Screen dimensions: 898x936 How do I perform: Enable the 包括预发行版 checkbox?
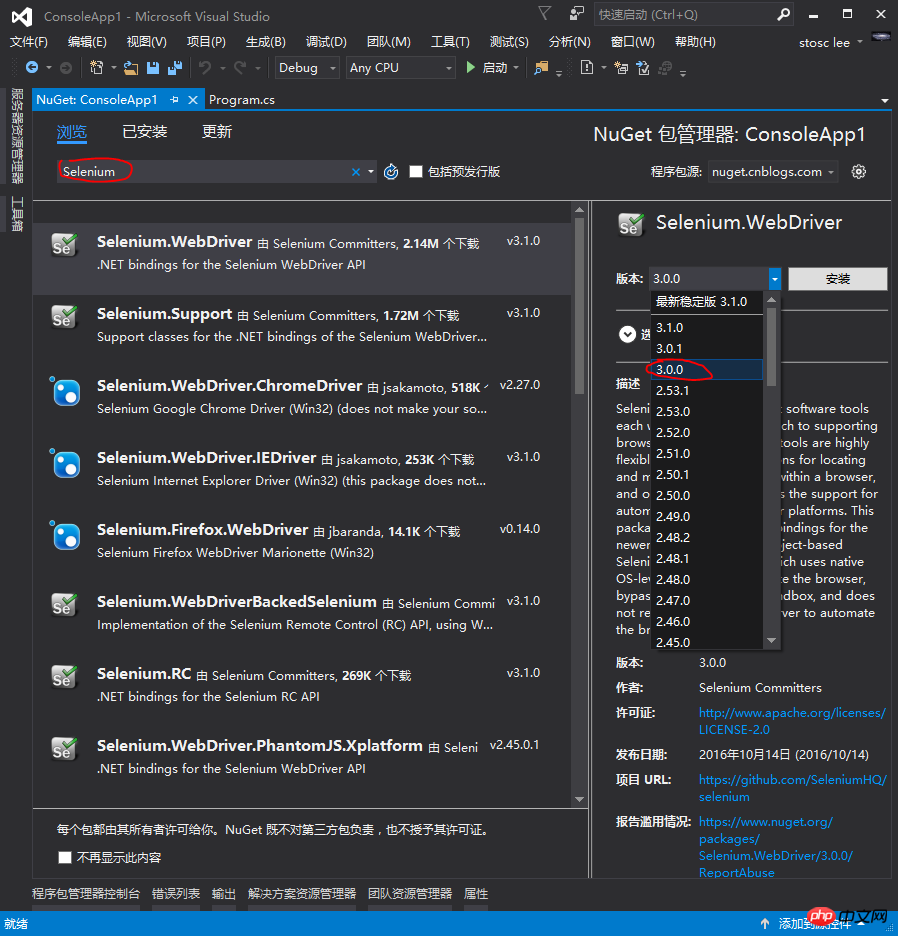coord(416,172)
